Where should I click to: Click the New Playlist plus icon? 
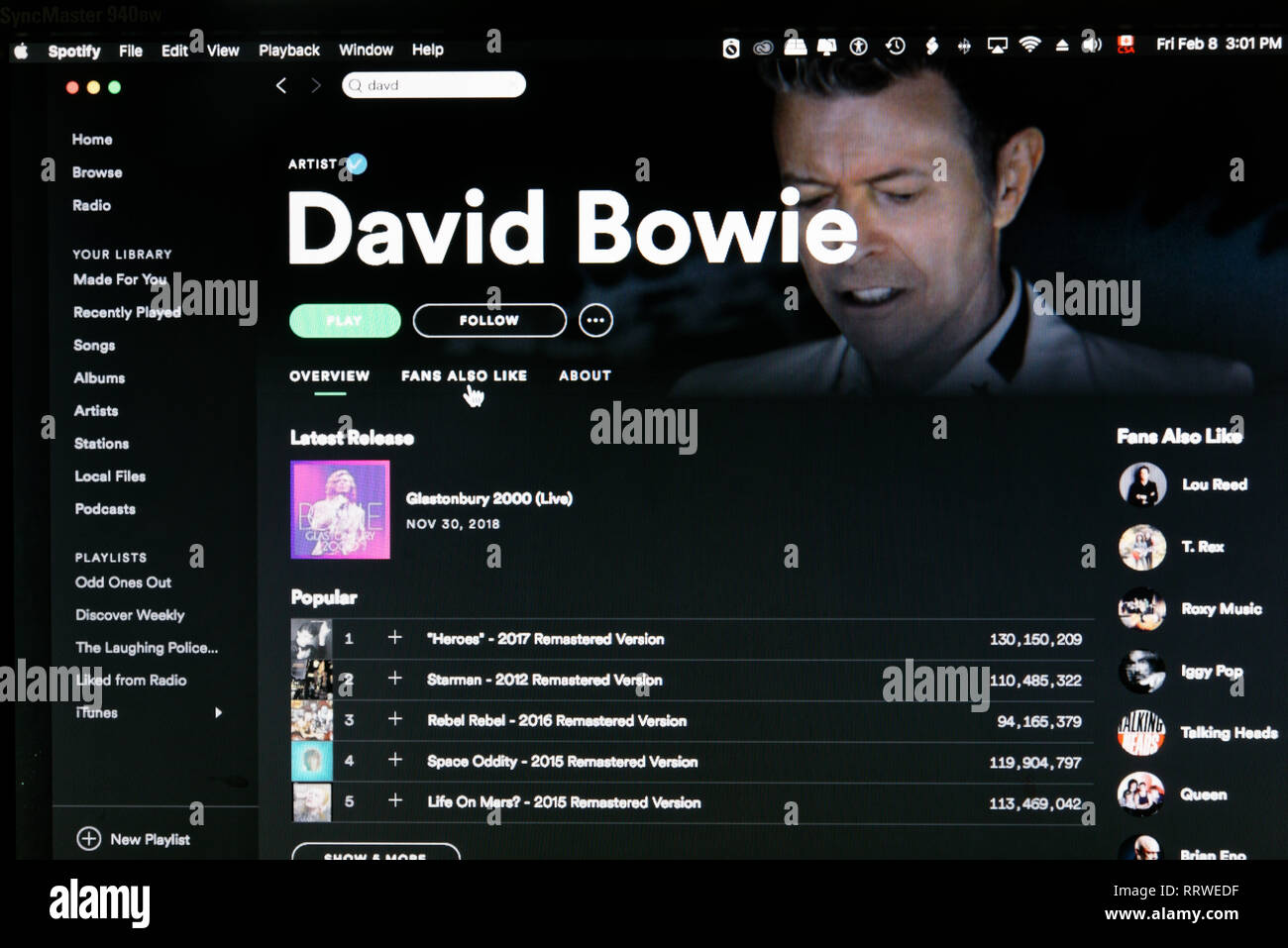coord(88,839)
